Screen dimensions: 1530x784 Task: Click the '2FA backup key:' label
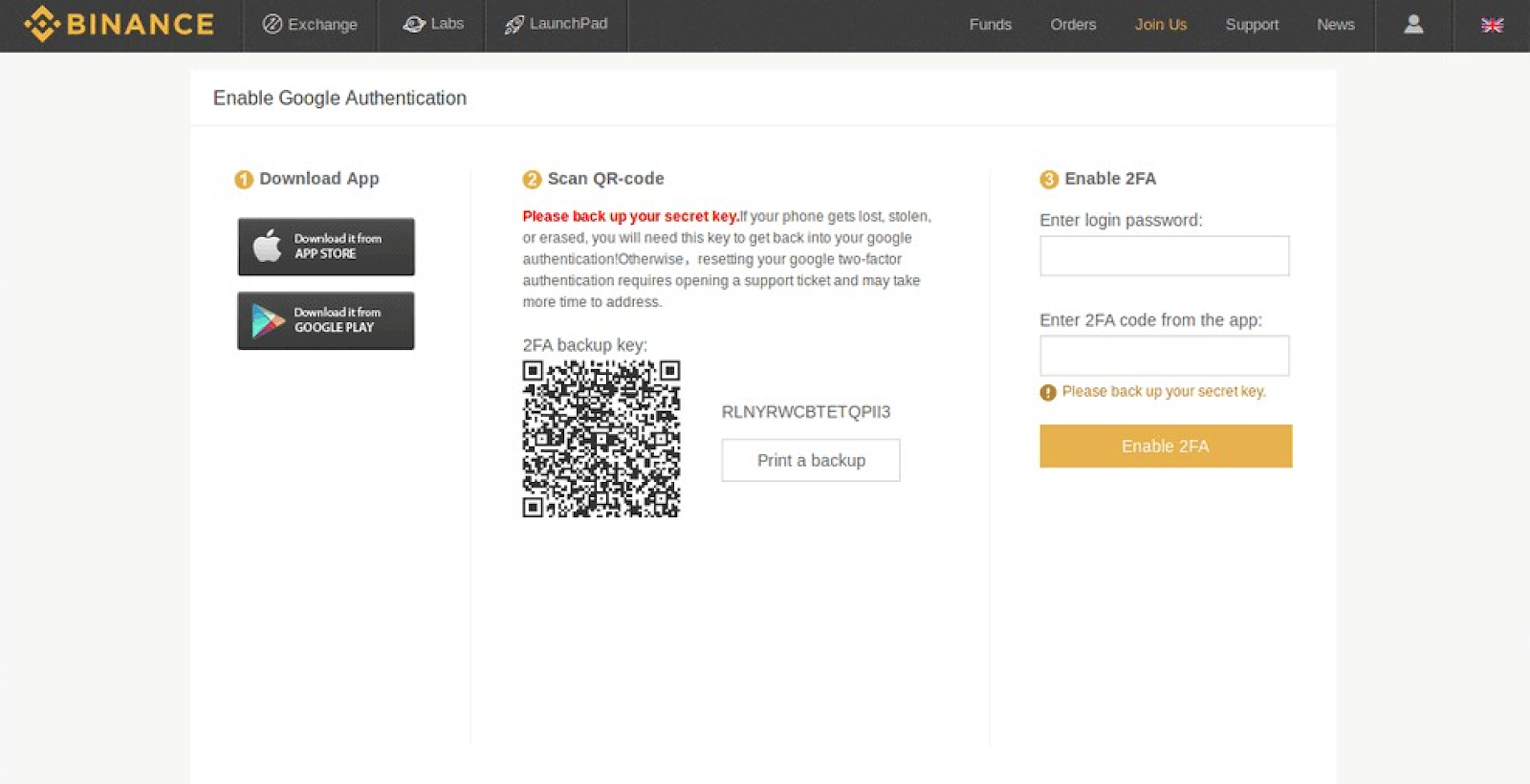coord(584,345)
